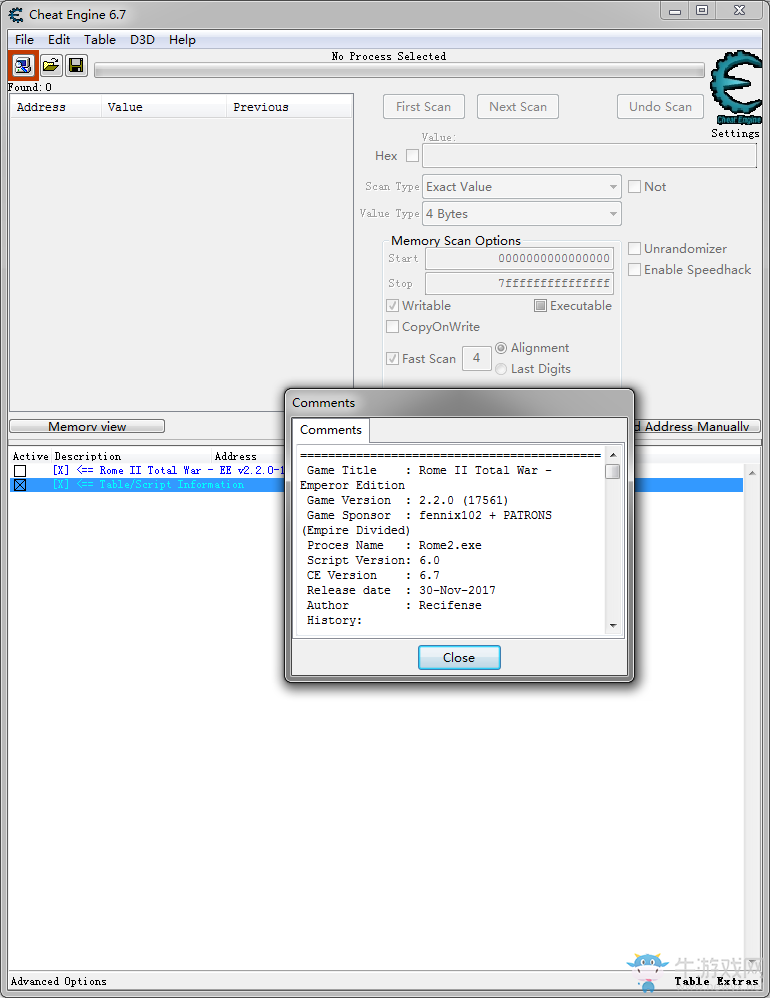
Task: Click the 'Author : Recifense' line
Action: click(394, 605)
